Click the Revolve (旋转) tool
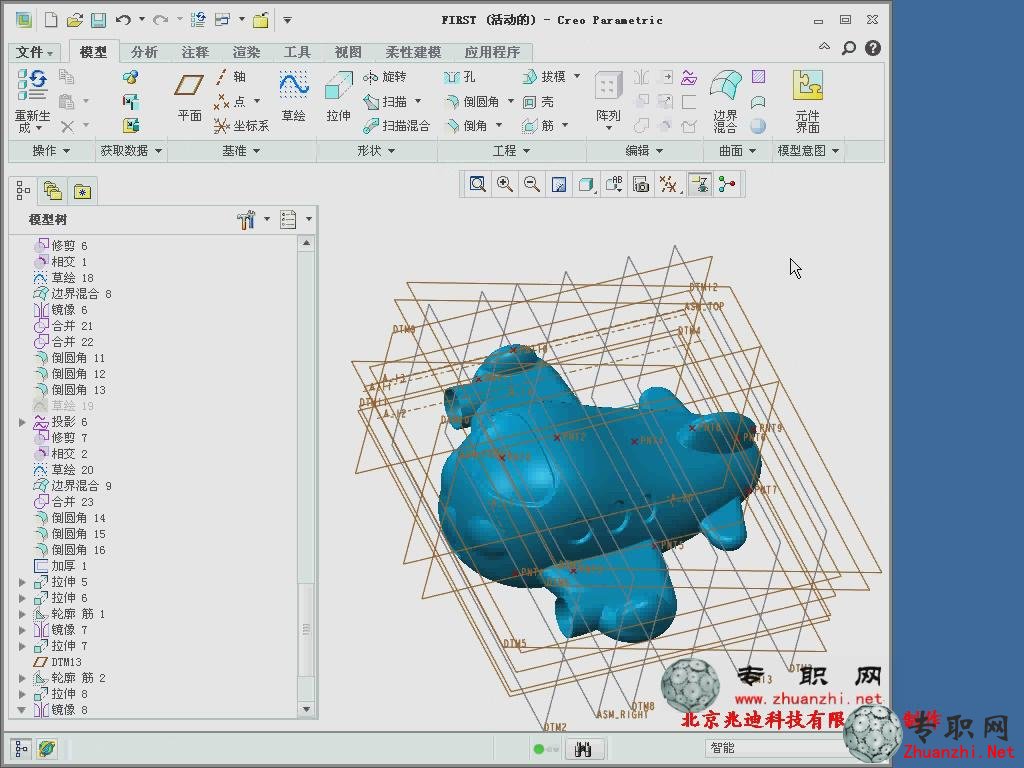The width and height of the screenshot is (1024, 768). click(385, 77)
